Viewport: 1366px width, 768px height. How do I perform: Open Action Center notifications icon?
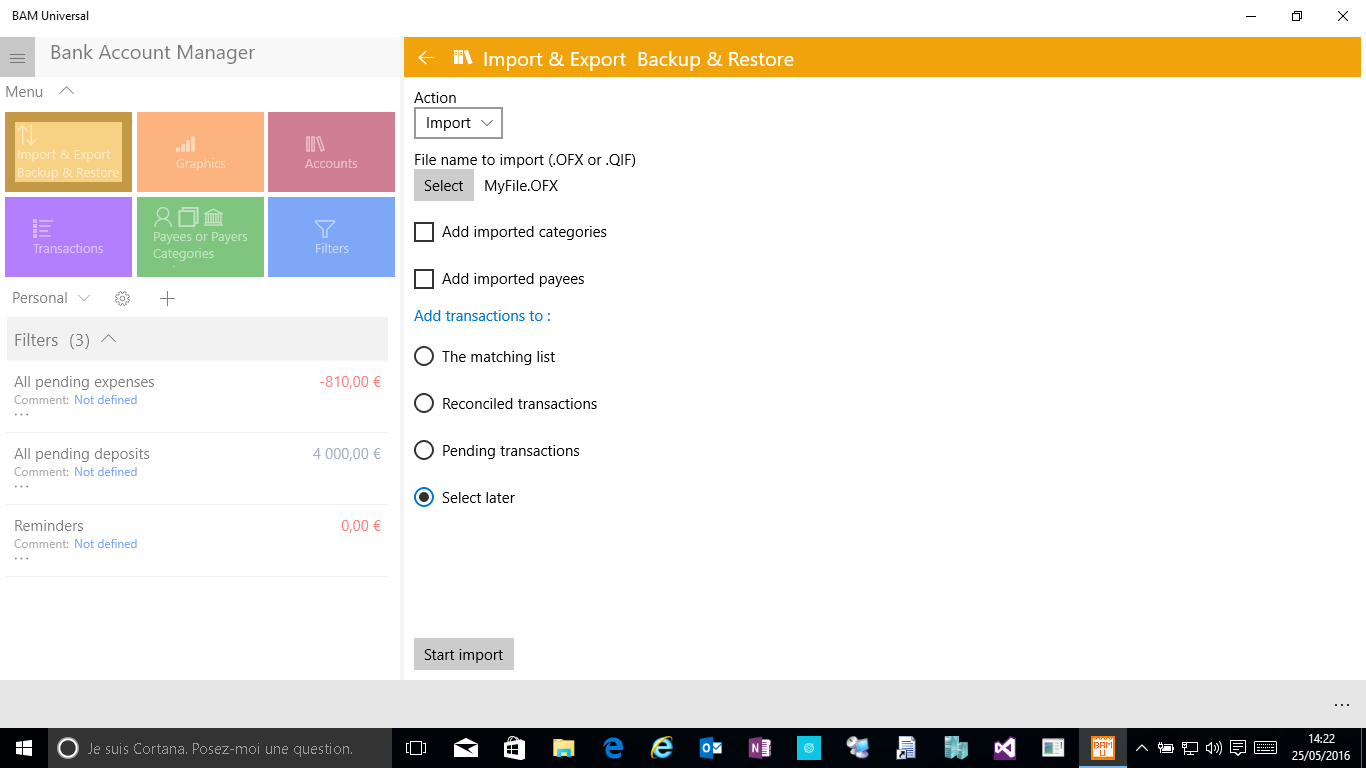click(x=1238, y=748)
